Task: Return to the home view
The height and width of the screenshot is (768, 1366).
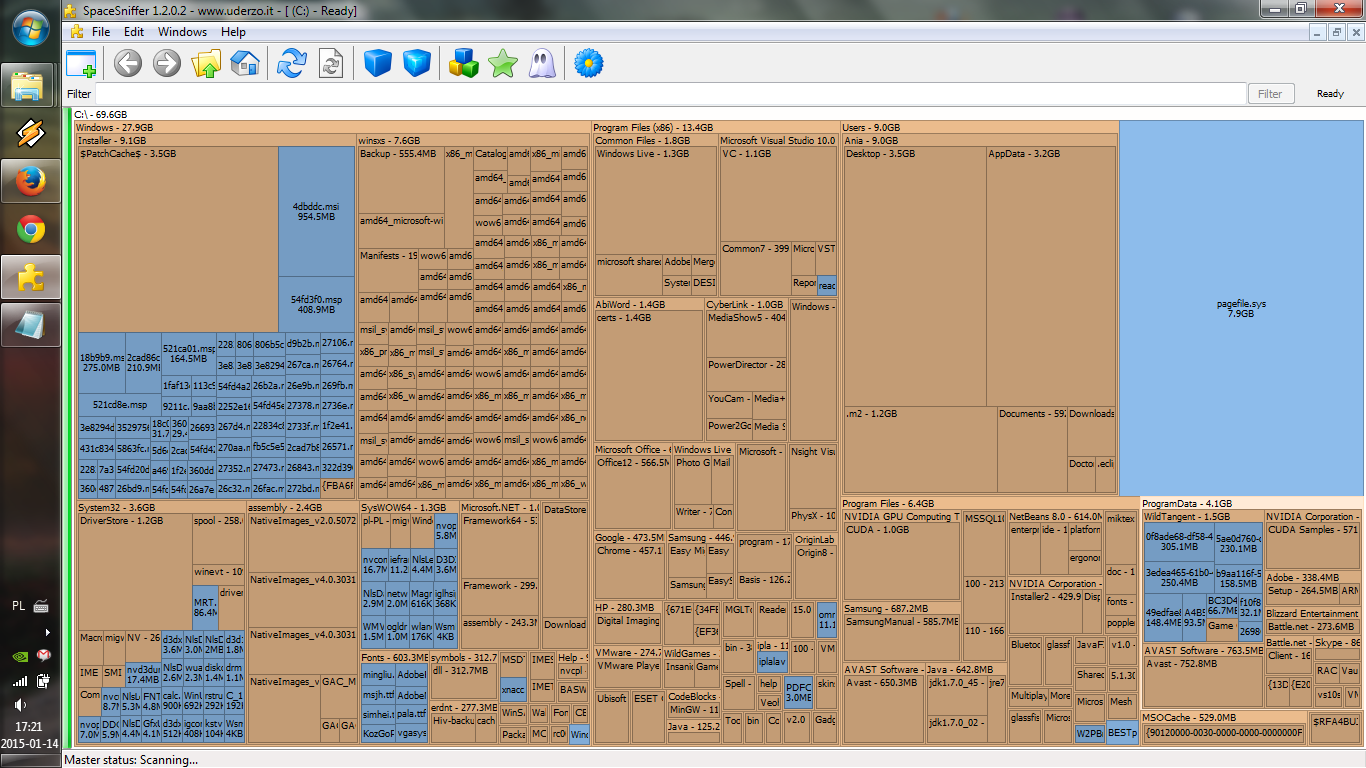Action: [x=245, y=64]
